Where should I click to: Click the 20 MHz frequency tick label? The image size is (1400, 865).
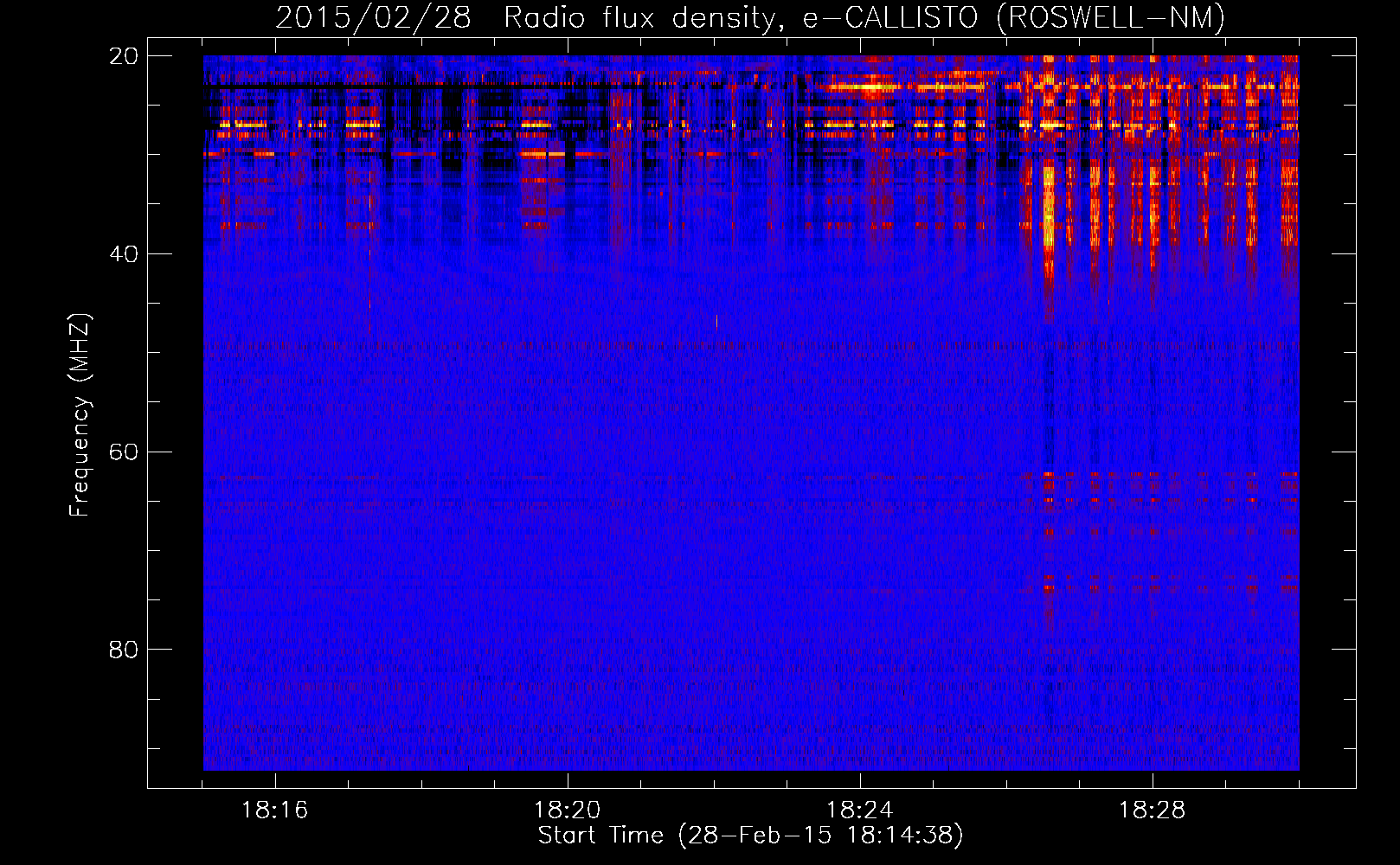pyautogui.click(x=124, y=56)
